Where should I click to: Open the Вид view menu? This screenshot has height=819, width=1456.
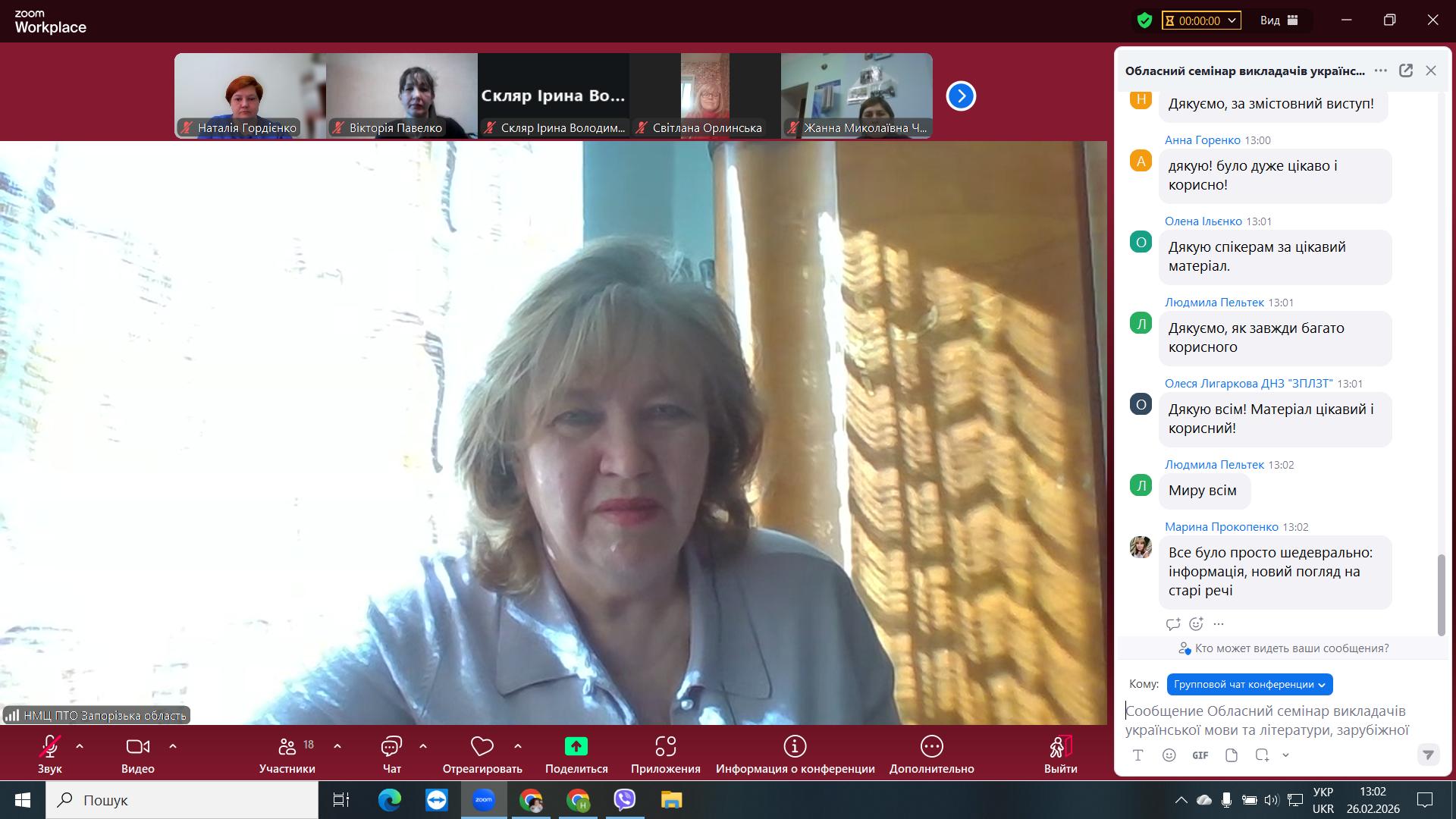pyautogui.click(x=1279, y=20)
